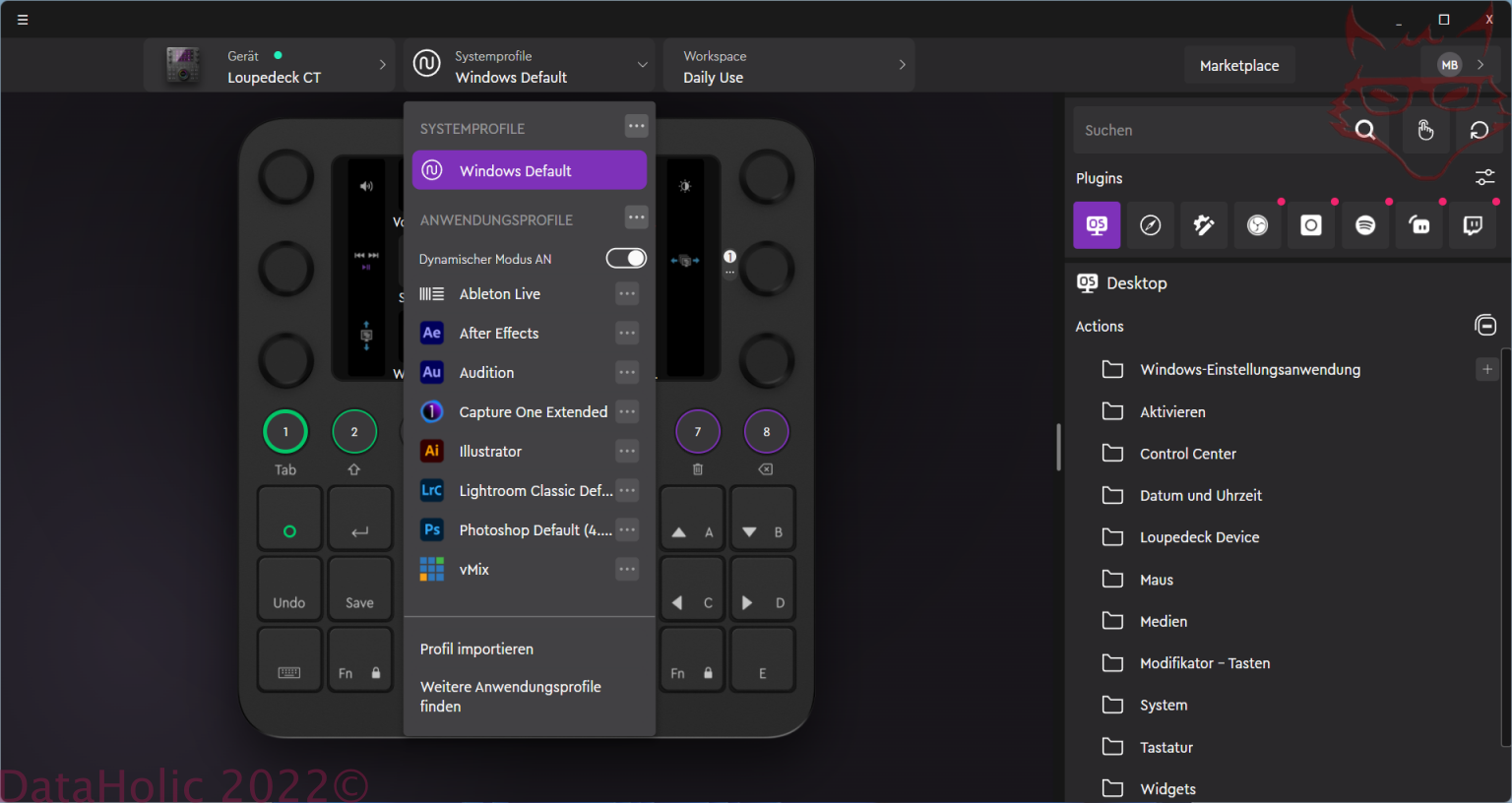The height and width of the screenshot is (803, 1512).
Task: Collapse all actions icon
Action: tap(1485, 325)
